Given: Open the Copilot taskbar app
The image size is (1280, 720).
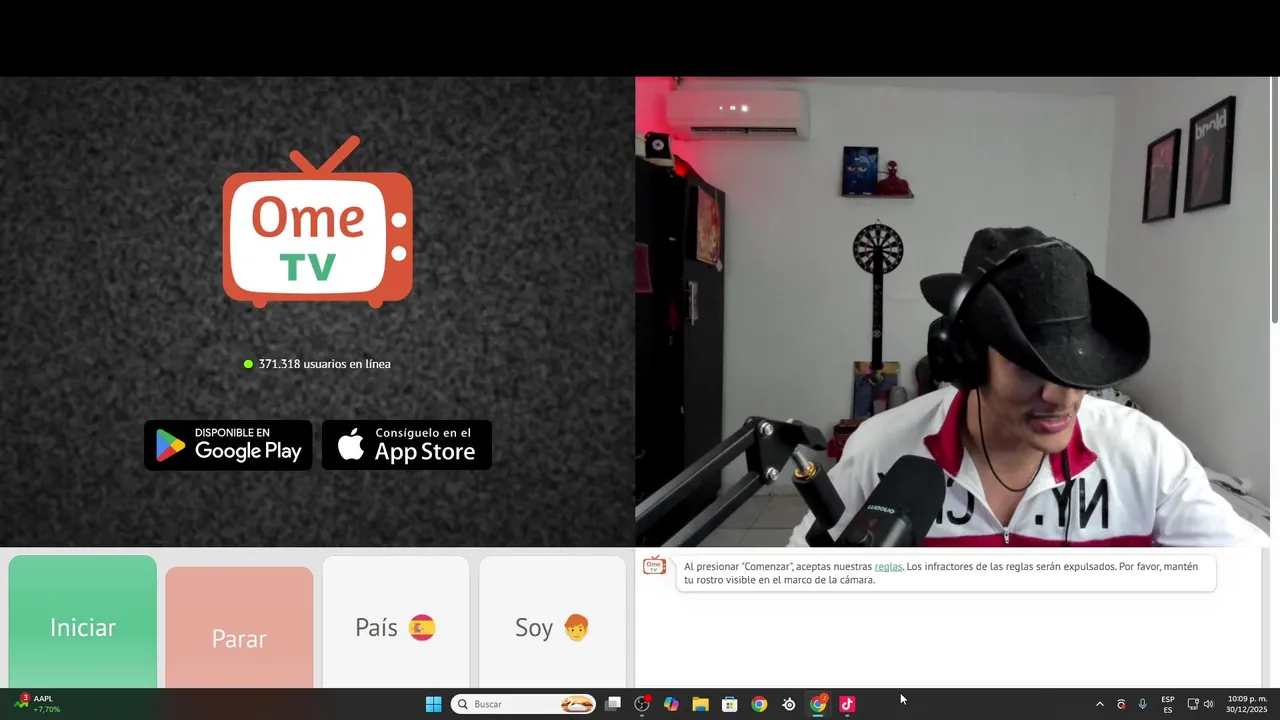Looking at the screenshot, I should (671, 704).
